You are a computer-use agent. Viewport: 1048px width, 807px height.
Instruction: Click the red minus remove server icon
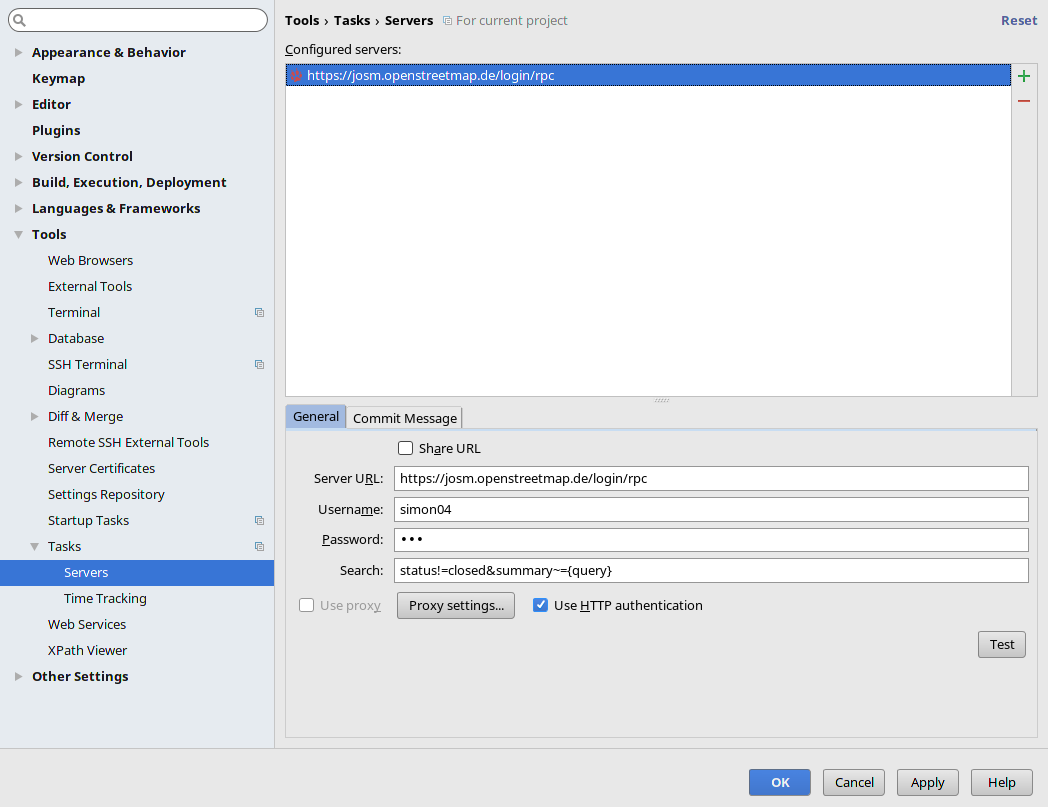[1024, 101]
